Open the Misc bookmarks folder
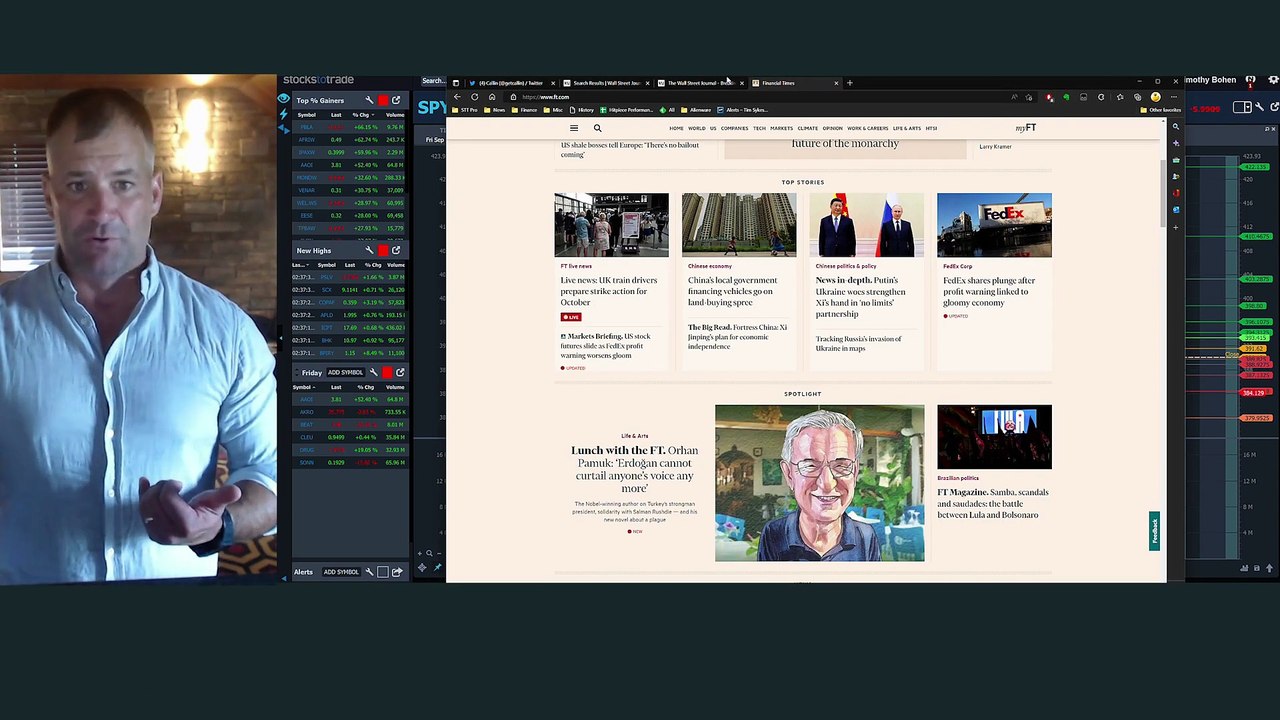The height and width of the screenshot is (720, 1280). click(x=554, y=110)
